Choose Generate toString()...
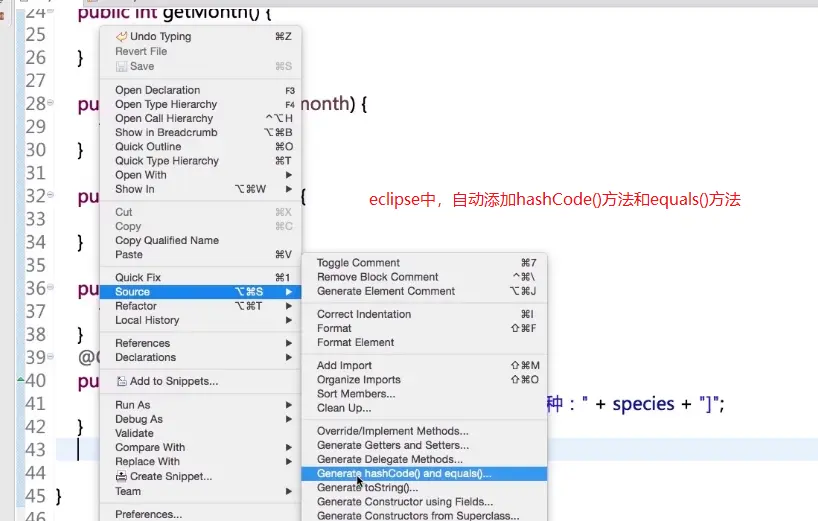 (x=424, y=488)
